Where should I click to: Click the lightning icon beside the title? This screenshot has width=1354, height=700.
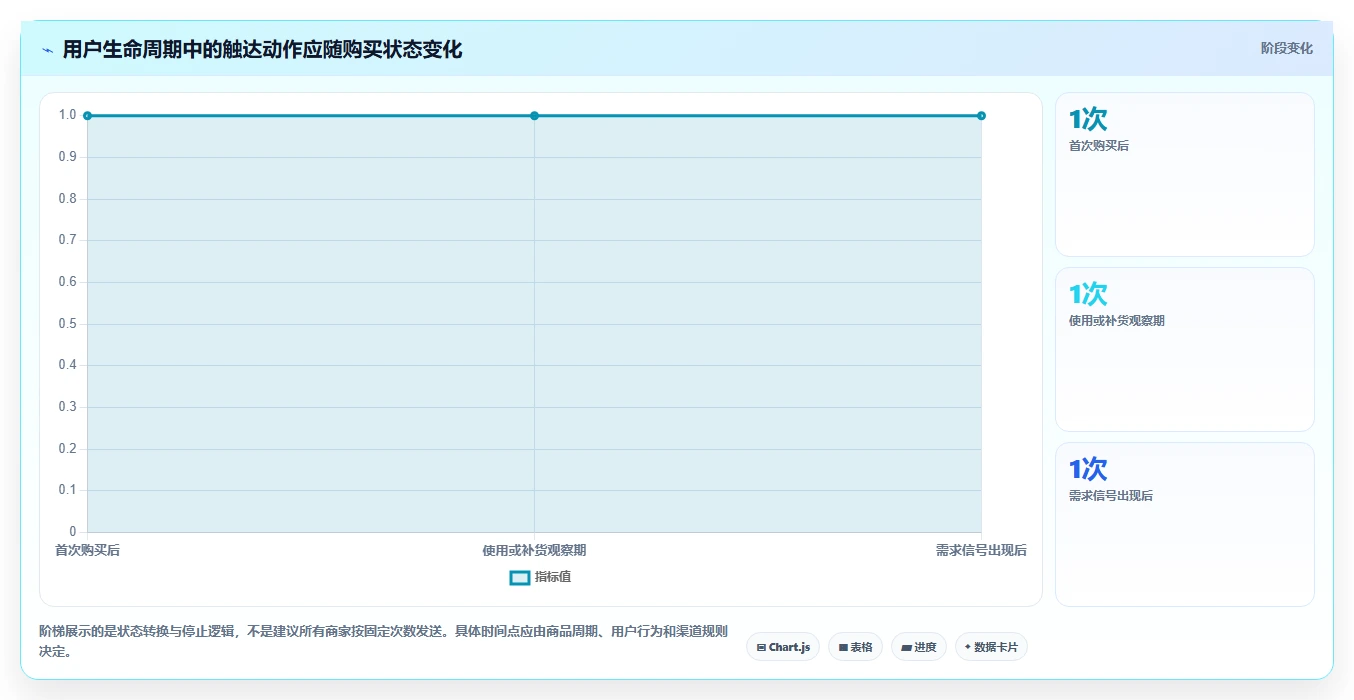(48, 50)
